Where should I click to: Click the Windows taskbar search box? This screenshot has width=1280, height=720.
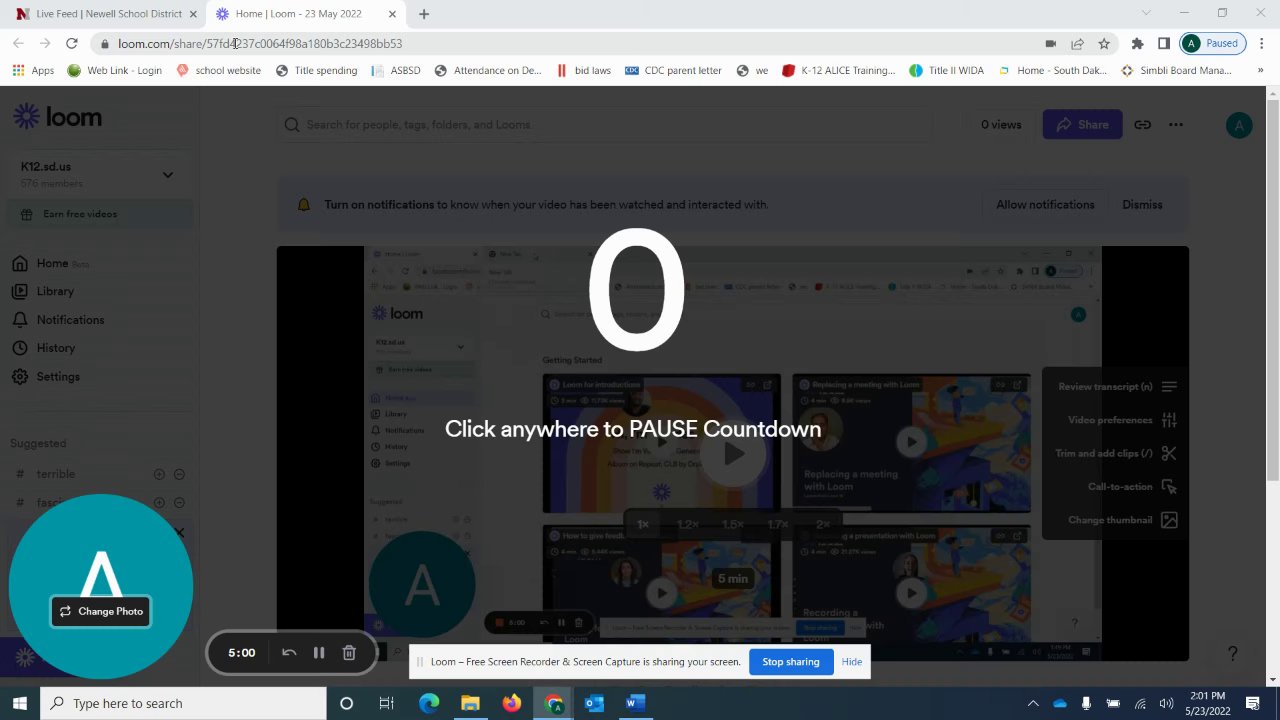(184, 703)
